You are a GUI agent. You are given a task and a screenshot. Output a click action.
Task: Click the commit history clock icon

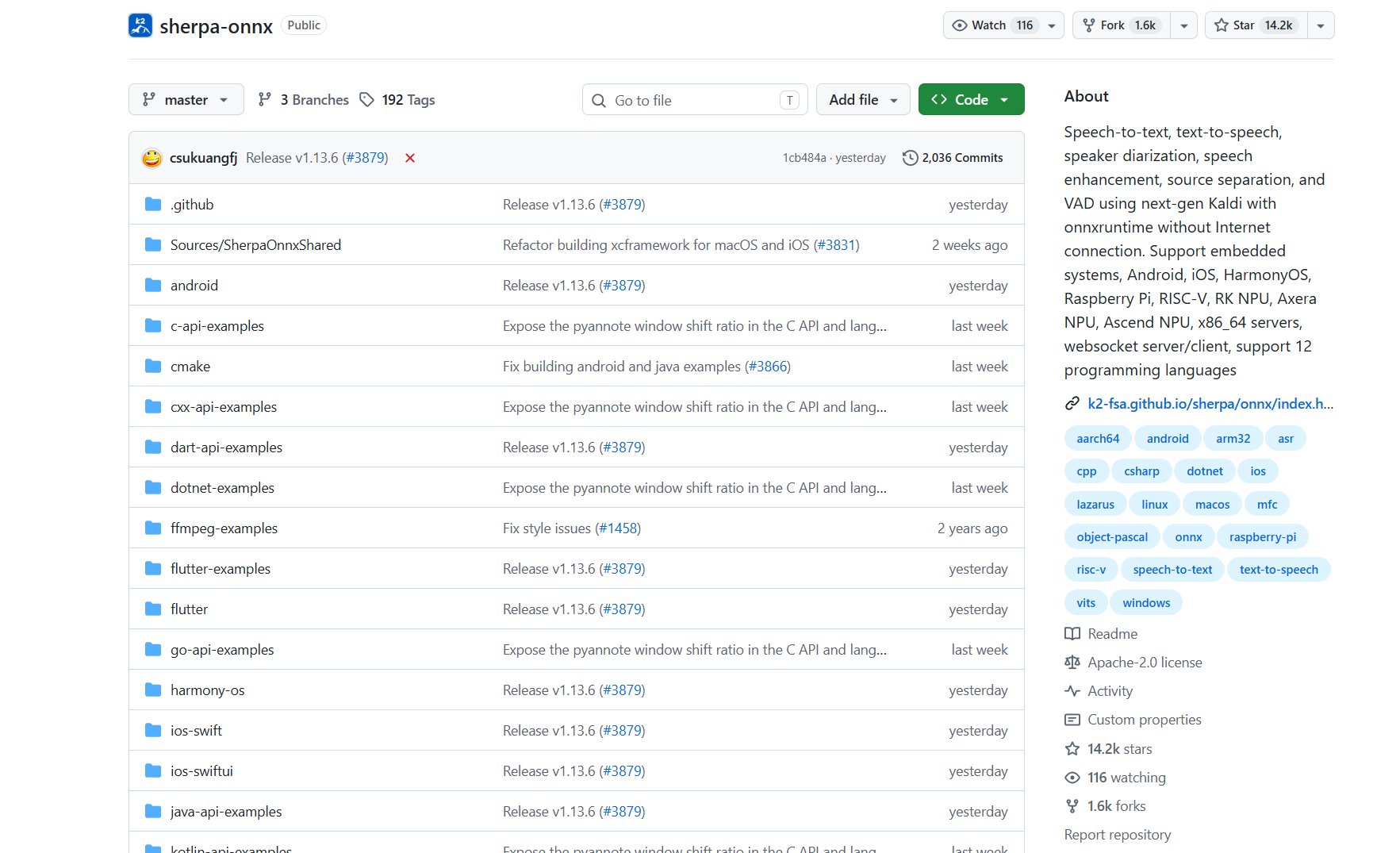tap(910, 158)
